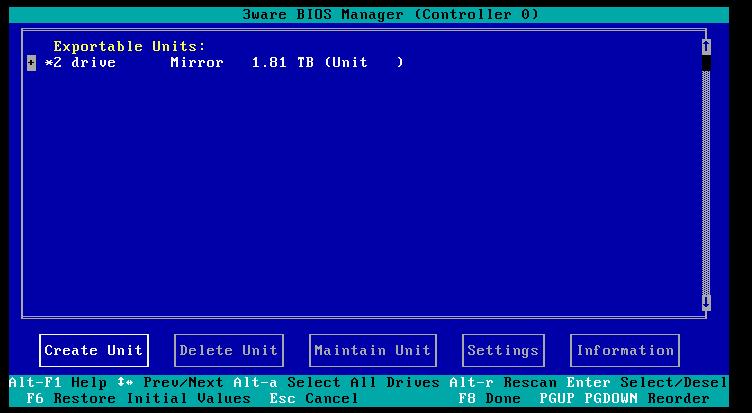Viewport: 752px width, 413px height.
Task: Click the Prev/Next hint text
Action: coord(184,382)
